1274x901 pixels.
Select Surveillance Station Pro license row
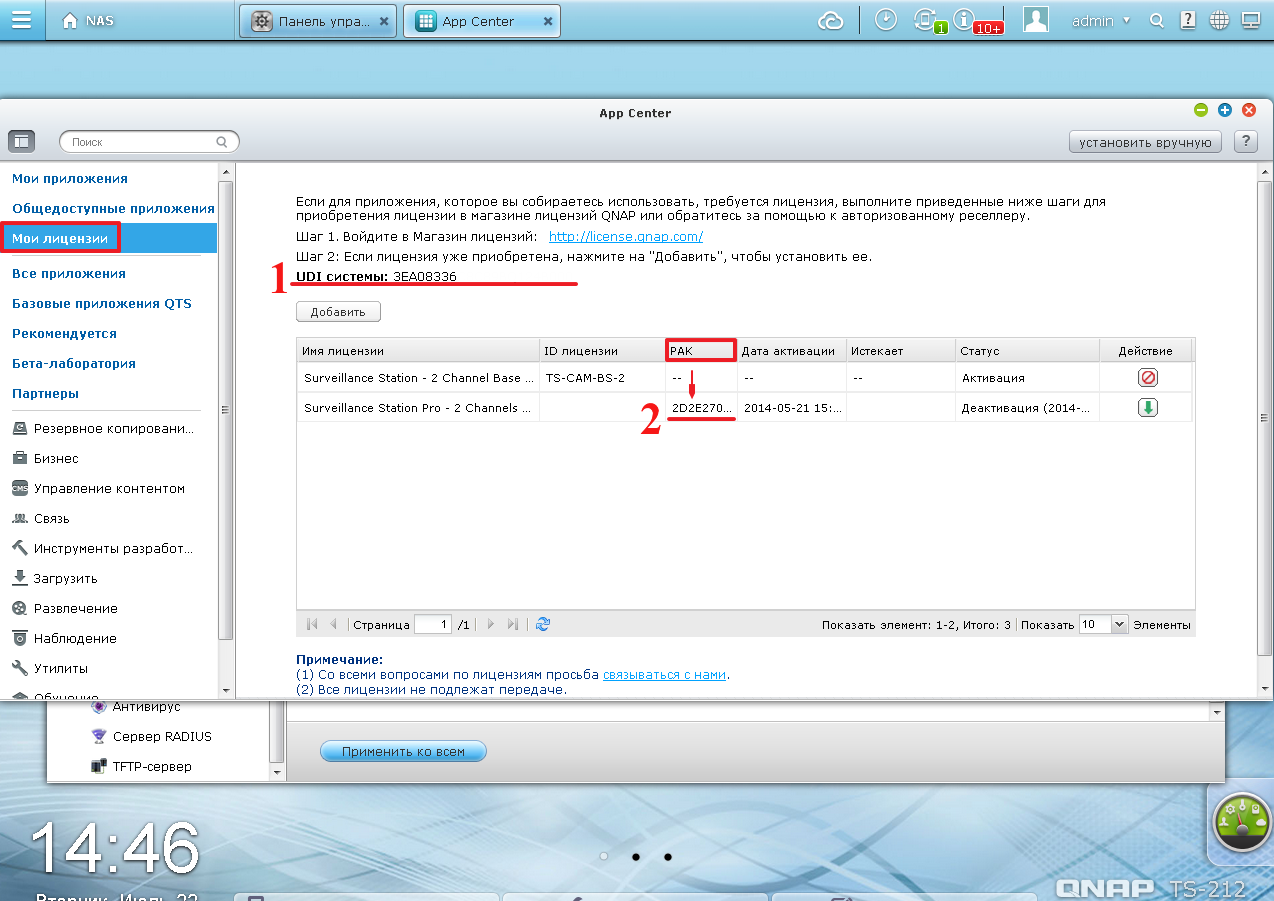(745, 408)
